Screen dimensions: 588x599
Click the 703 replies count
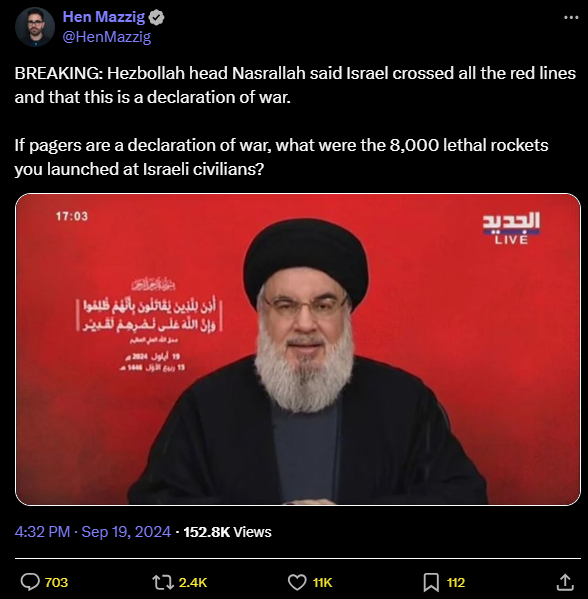pos(56,583)
